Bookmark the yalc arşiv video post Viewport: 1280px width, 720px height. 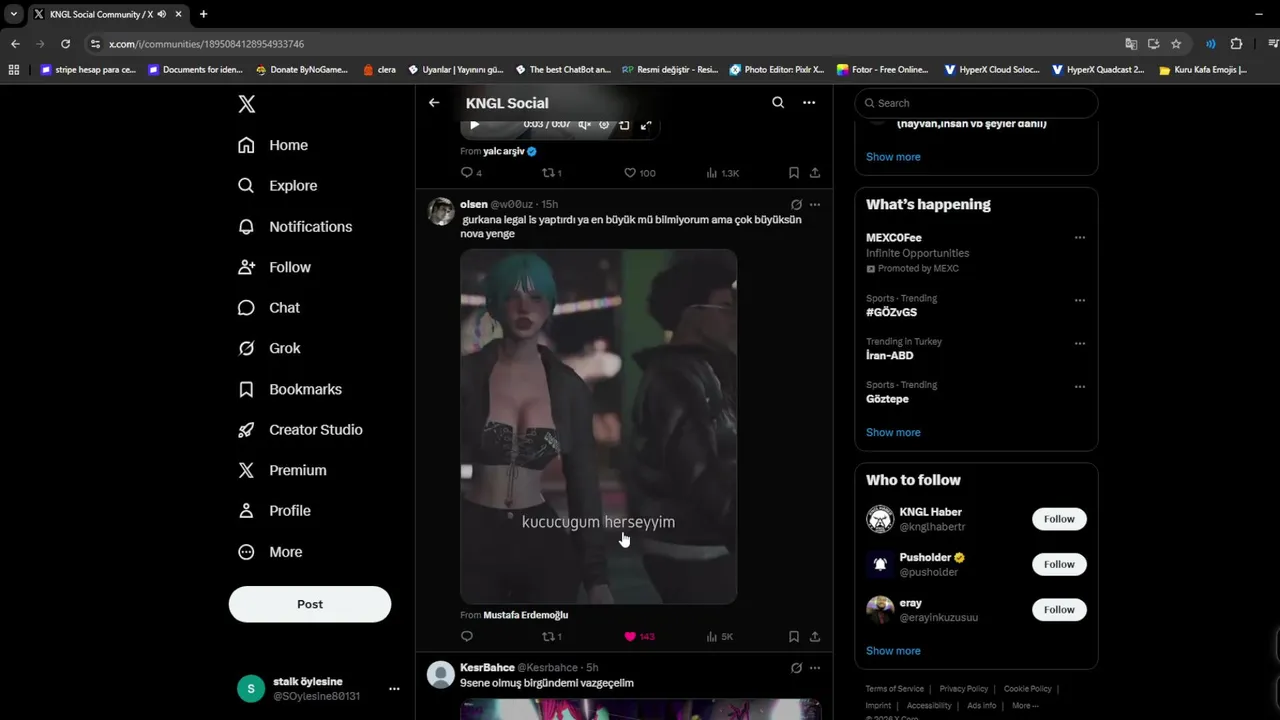(794, 173)
